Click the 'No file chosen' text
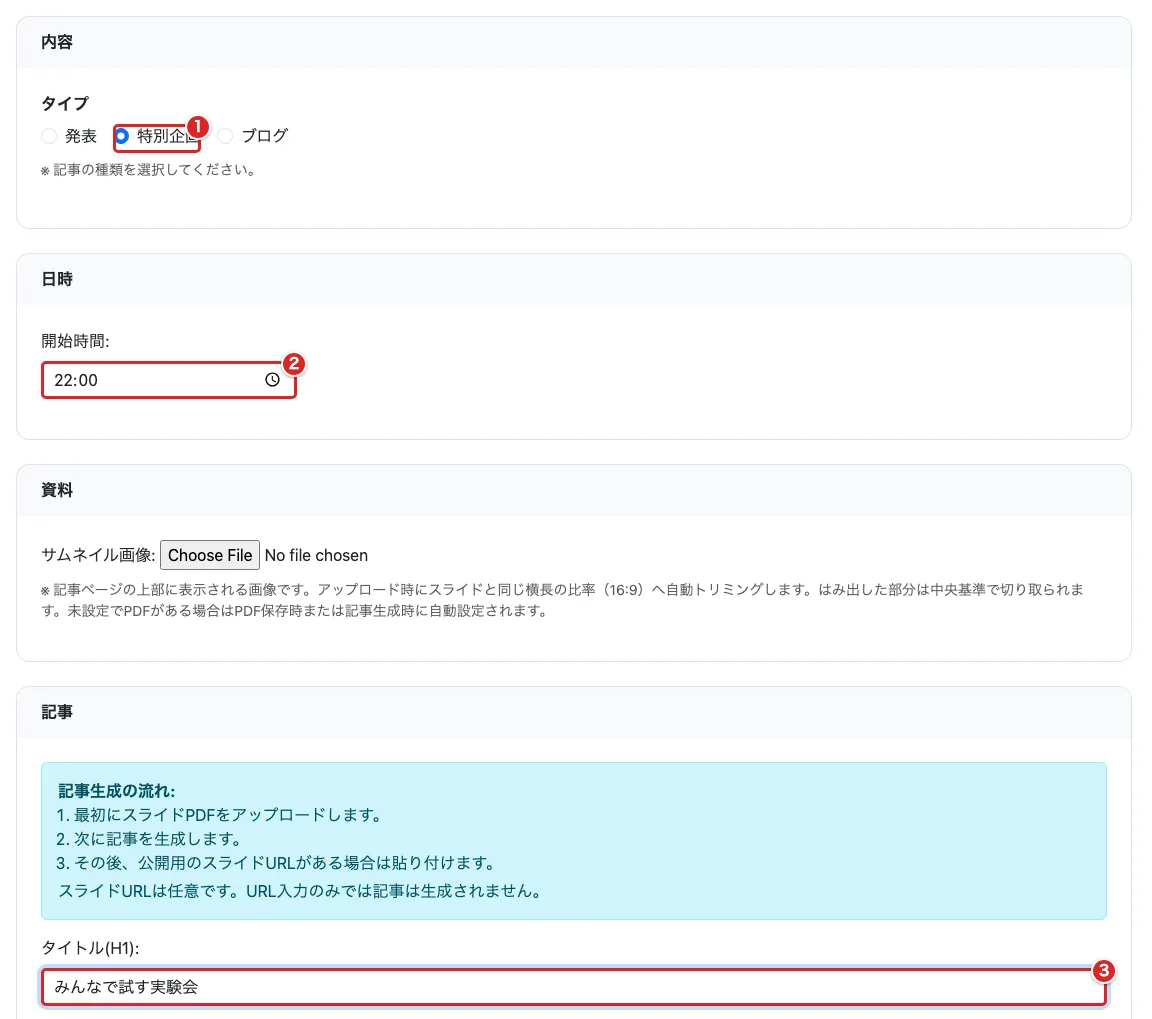 pos(316,555)
